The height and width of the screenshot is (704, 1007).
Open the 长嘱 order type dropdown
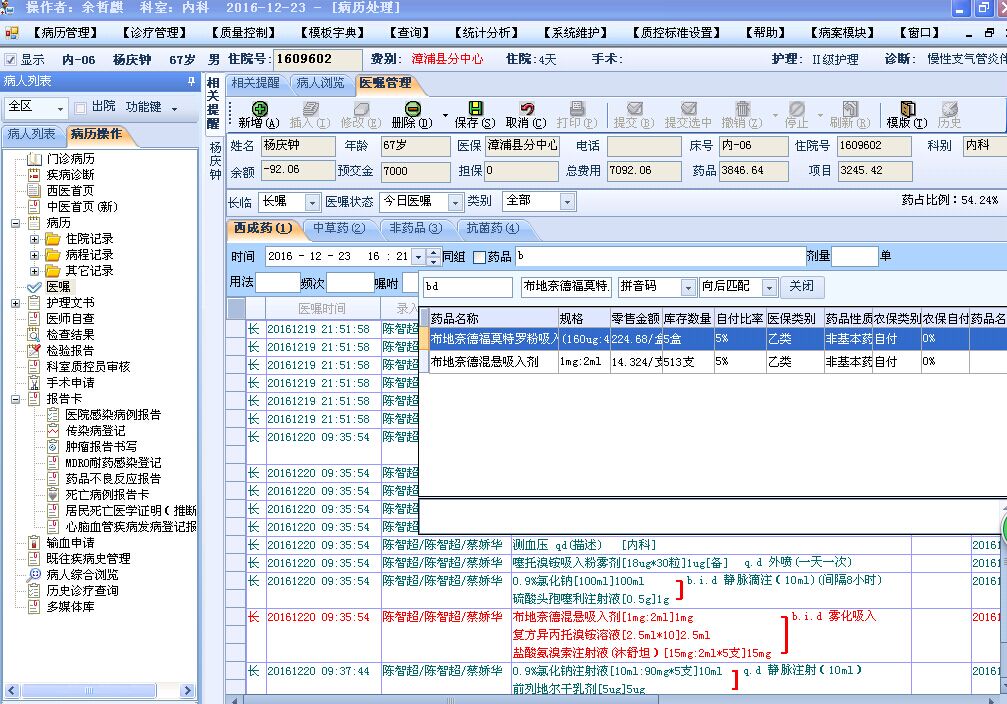pyautogui.click(x=312, y=202)
